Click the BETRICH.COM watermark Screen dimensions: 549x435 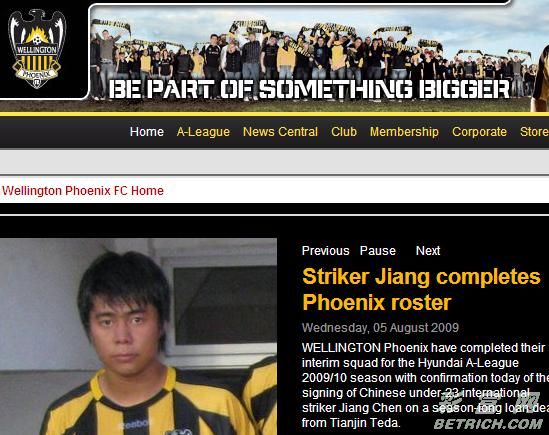pyautogui.click(x=488, y=424)
